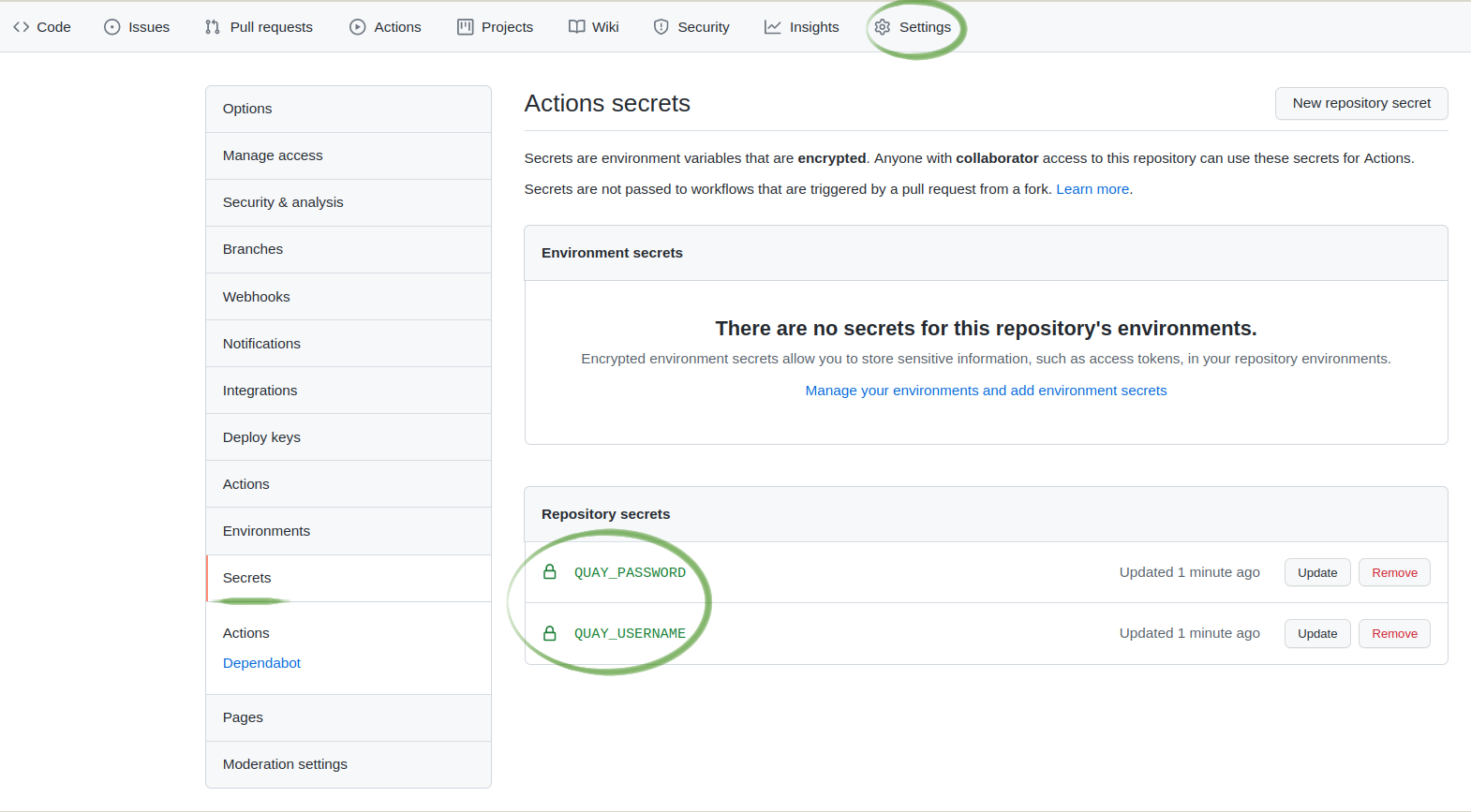Update the QUAY_PASSWORD secret
The image size is (1471, 812).
(x=1317, y=573)
